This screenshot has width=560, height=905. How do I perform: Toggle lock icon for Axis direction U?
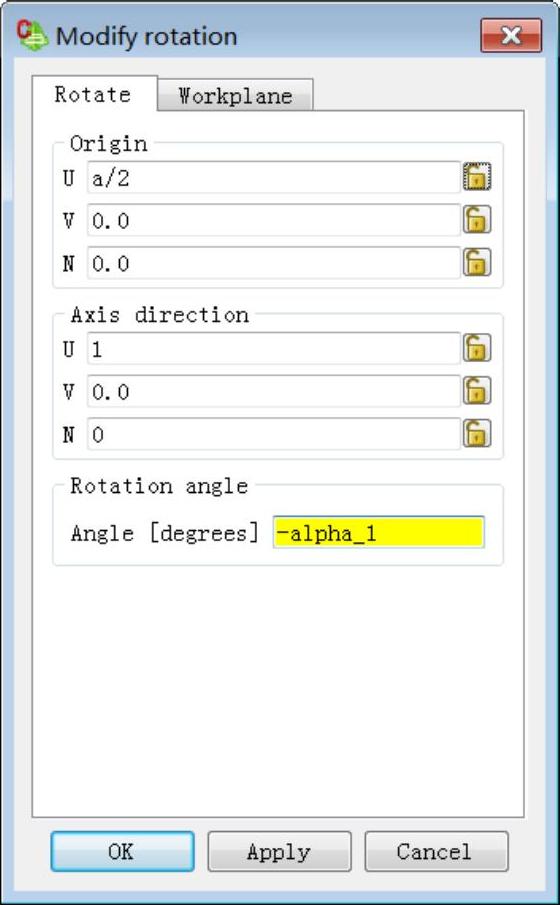coord(477,348)
